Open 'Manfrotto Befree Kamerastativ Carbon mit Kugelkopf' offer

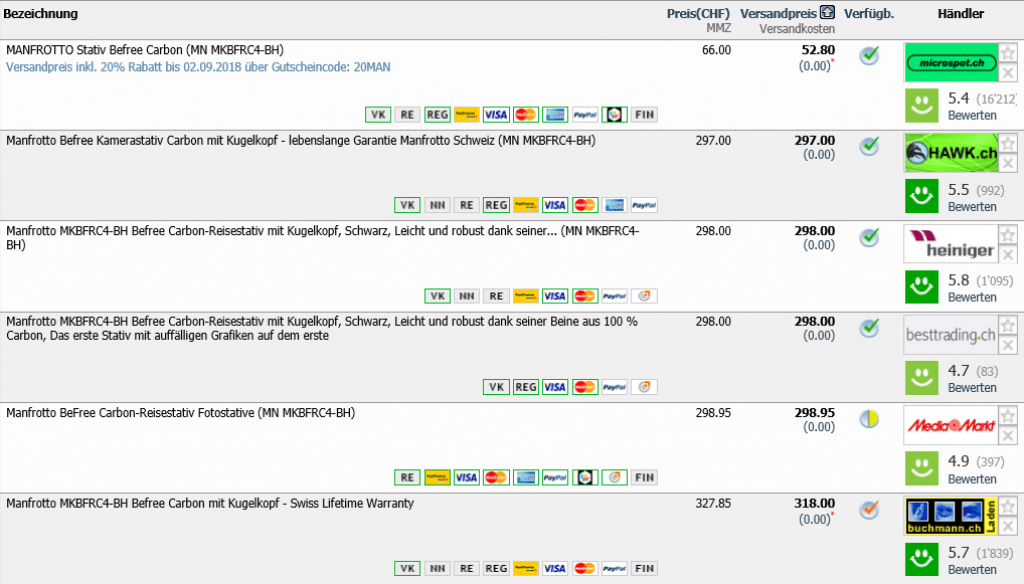(300, 140)
